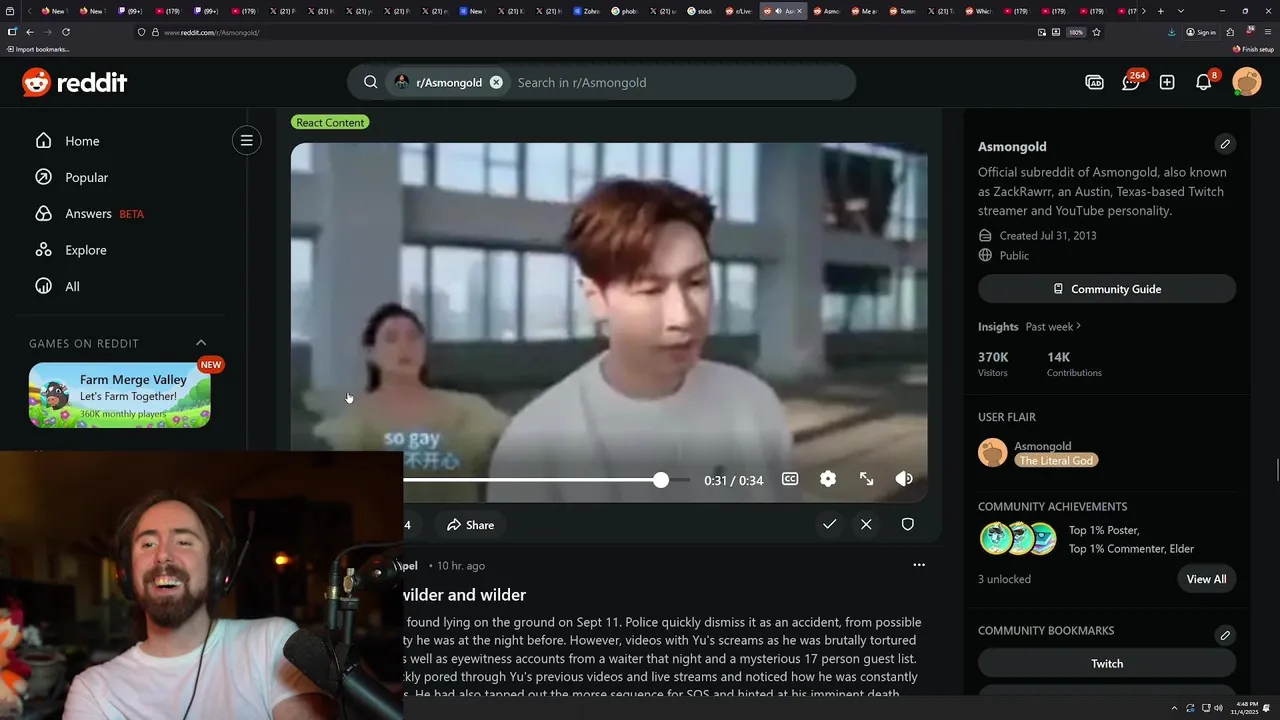Share the video post

(470, 525)
